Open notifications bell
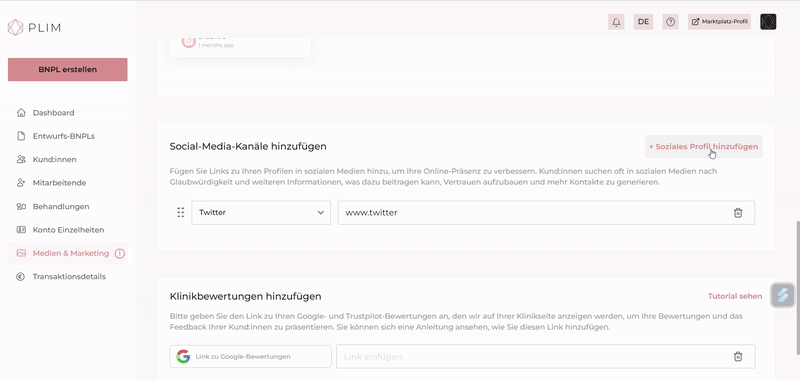800x380 pixels. (616, 22)
